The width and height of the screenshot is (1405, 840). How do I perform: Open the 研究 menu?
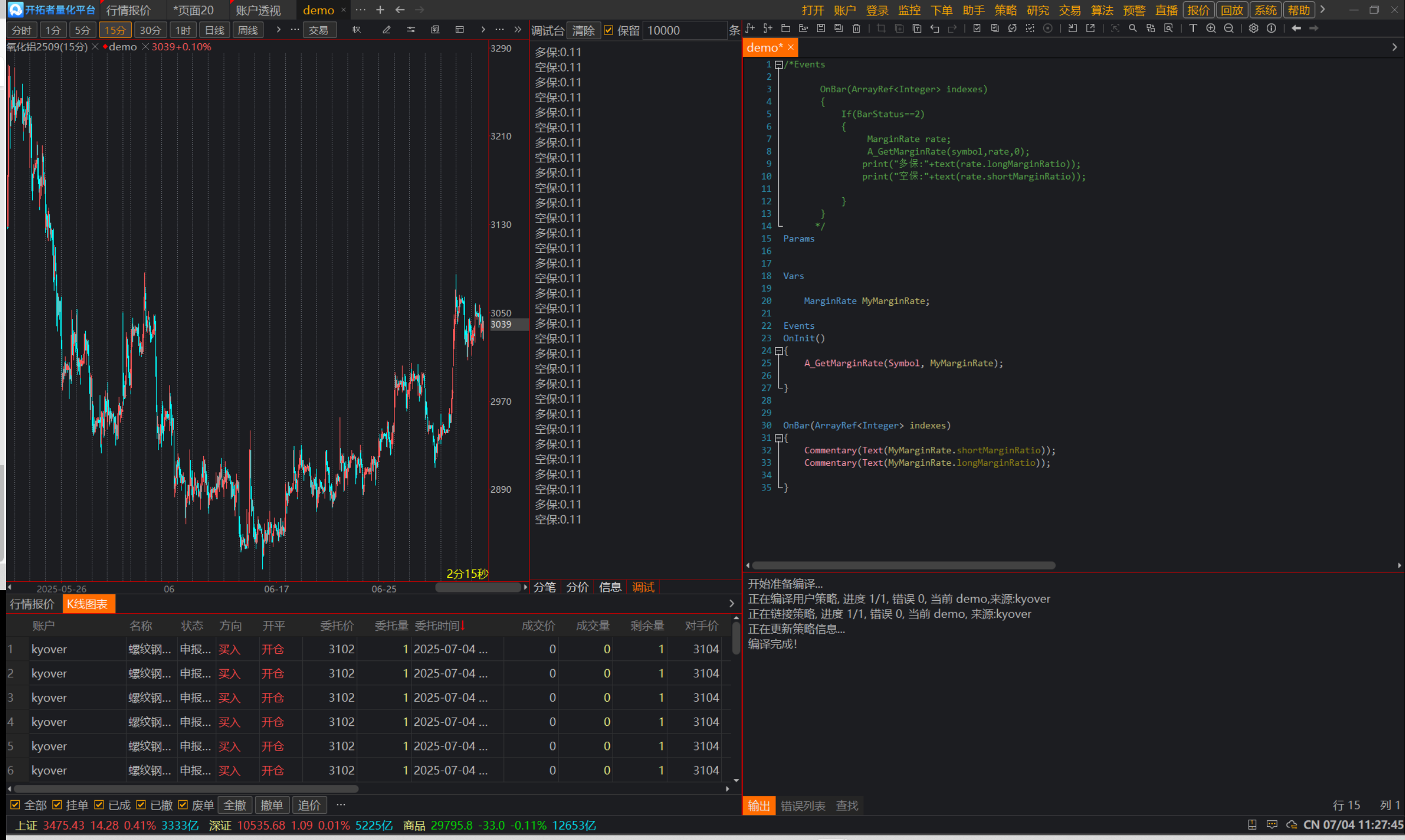tap(1037, 10)
